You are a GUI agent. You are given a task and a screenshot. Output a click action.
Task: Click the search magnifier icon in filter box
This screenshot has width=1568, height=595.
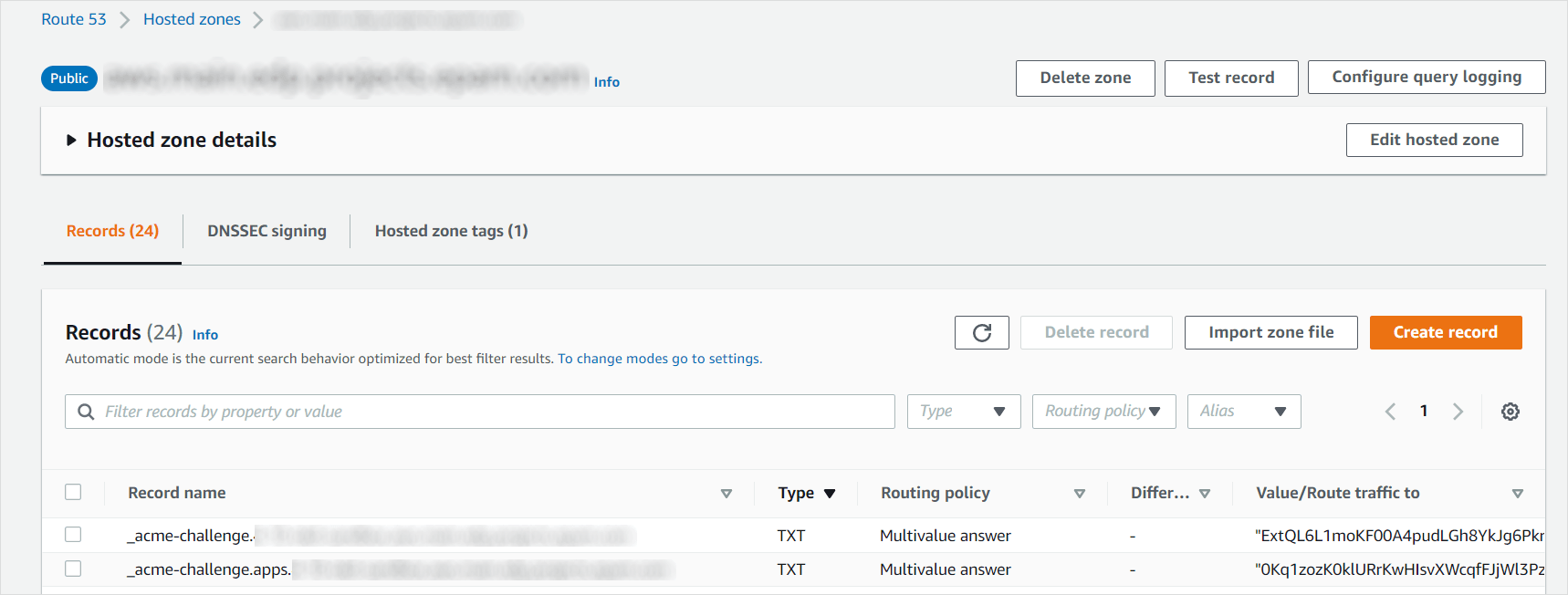click(86, 412)
